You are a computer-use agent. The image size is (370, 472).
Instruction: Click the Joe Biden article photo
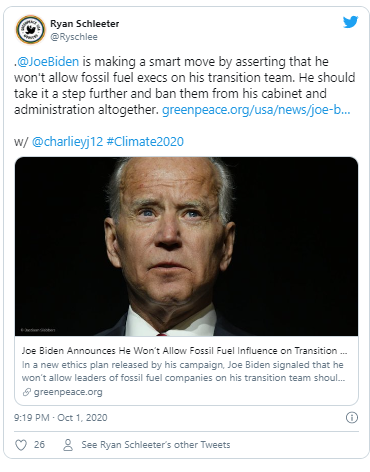[x=186, y=246]
